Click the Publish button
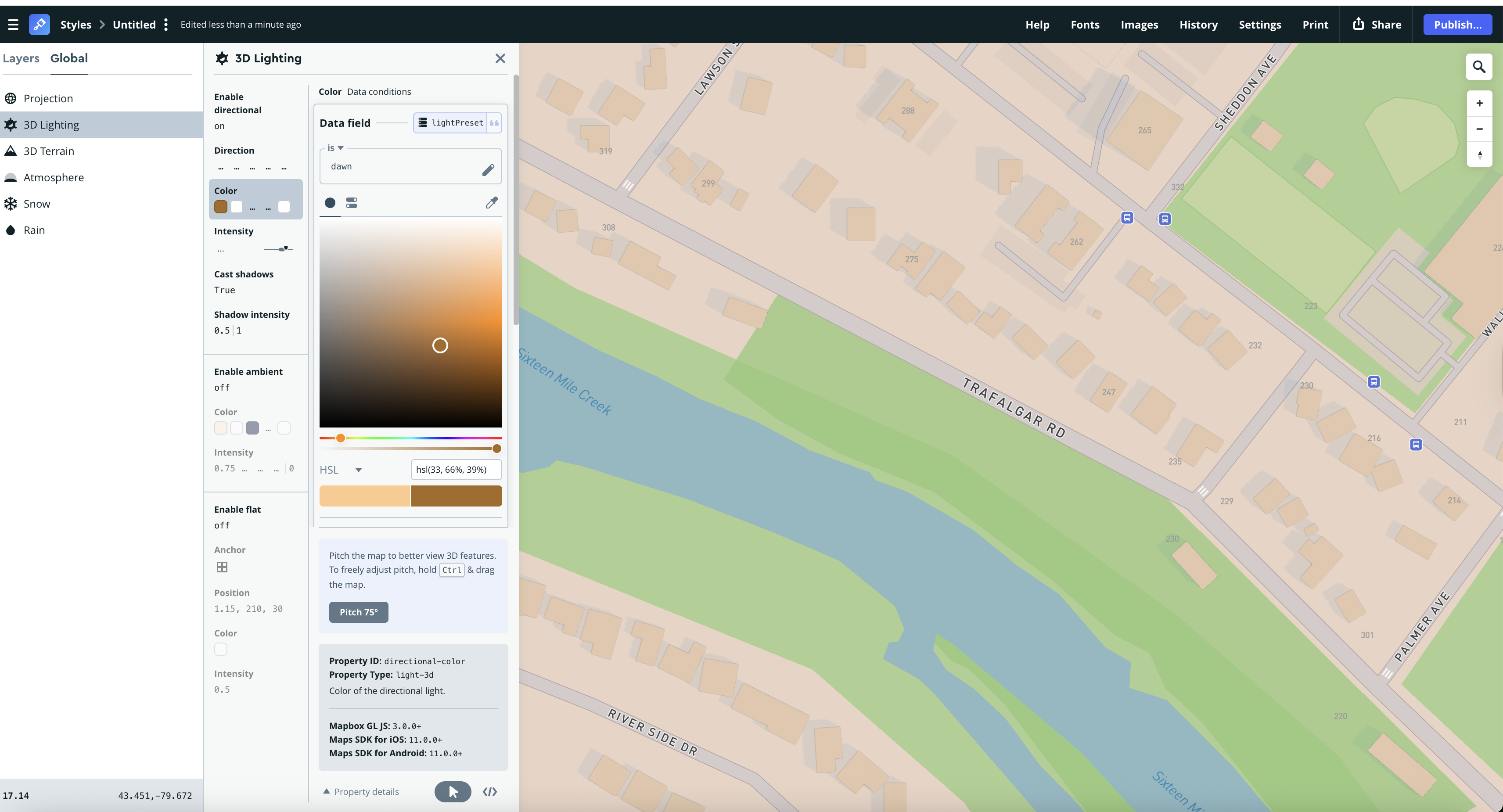1503x812 pixels. click(x=1457, y=24)
